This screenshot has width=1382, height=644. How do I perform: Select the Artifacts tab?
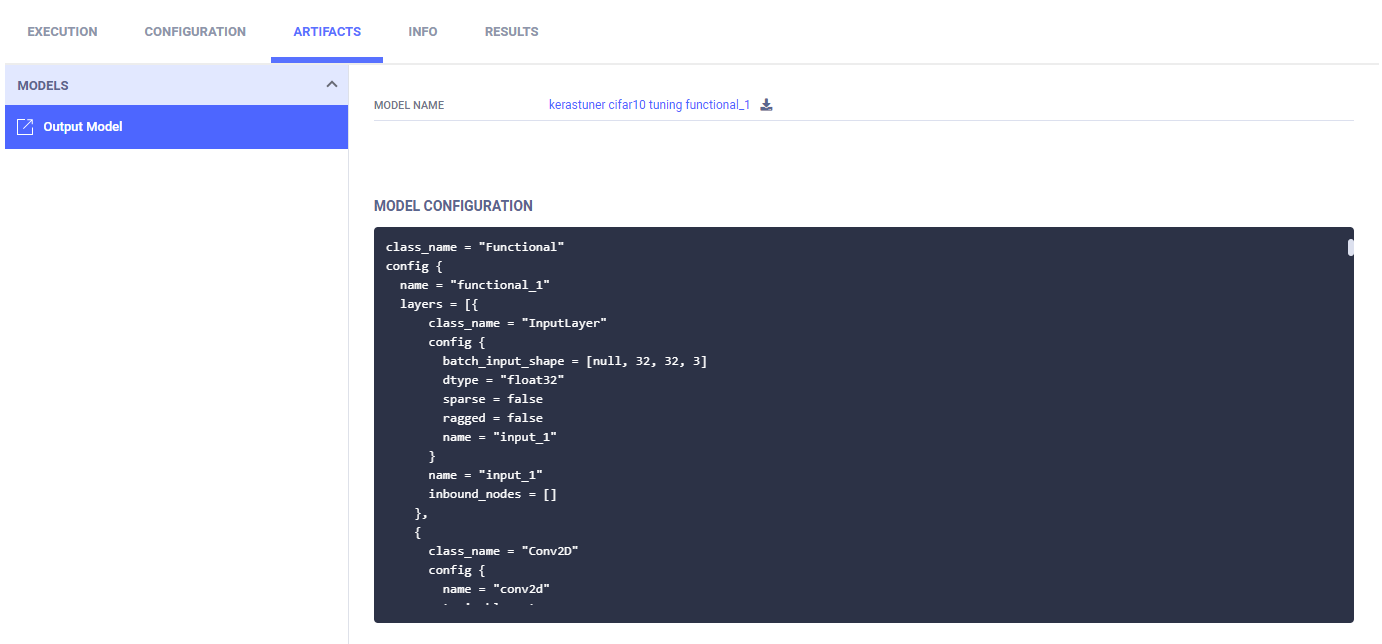click(327, 32)
